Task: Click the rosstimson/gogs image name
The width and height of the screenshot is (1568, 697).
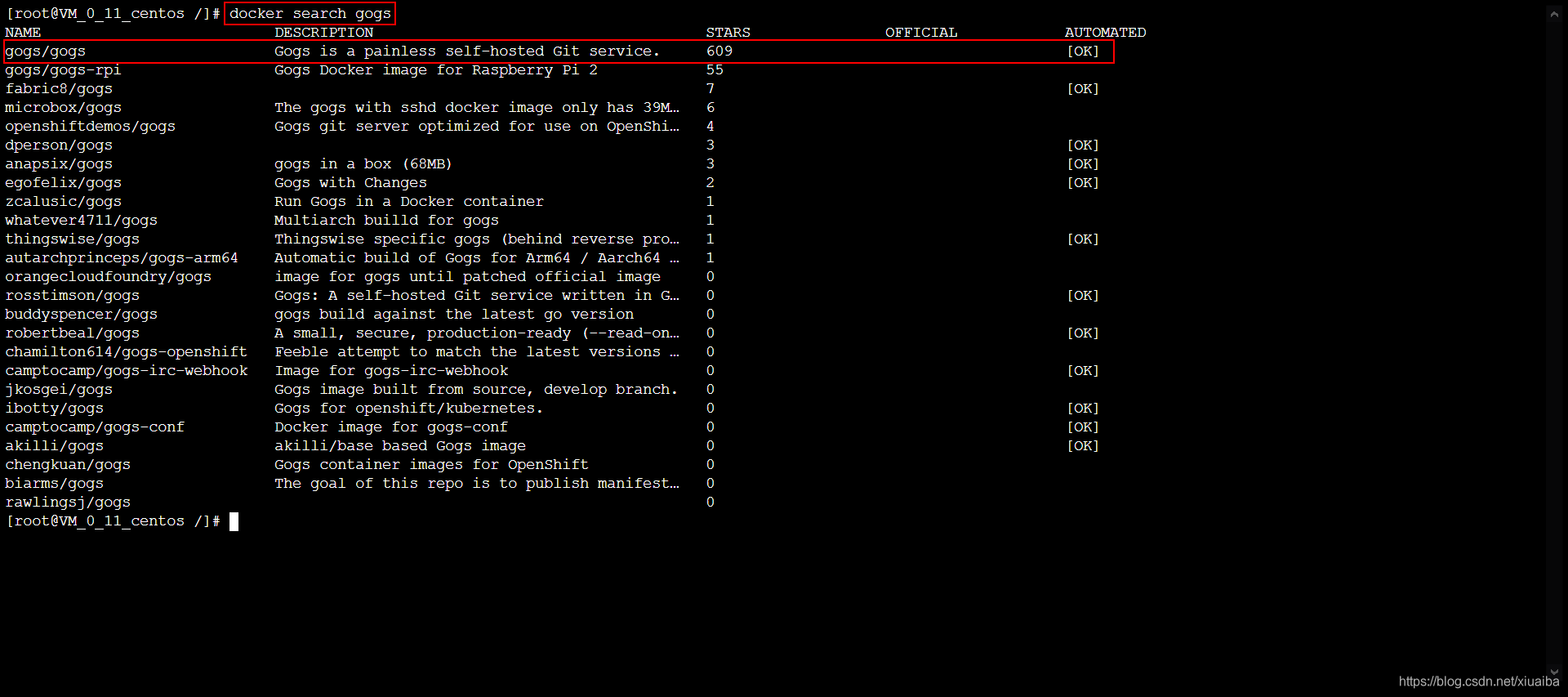Action: pyautogui.click(x=72, y=296)
